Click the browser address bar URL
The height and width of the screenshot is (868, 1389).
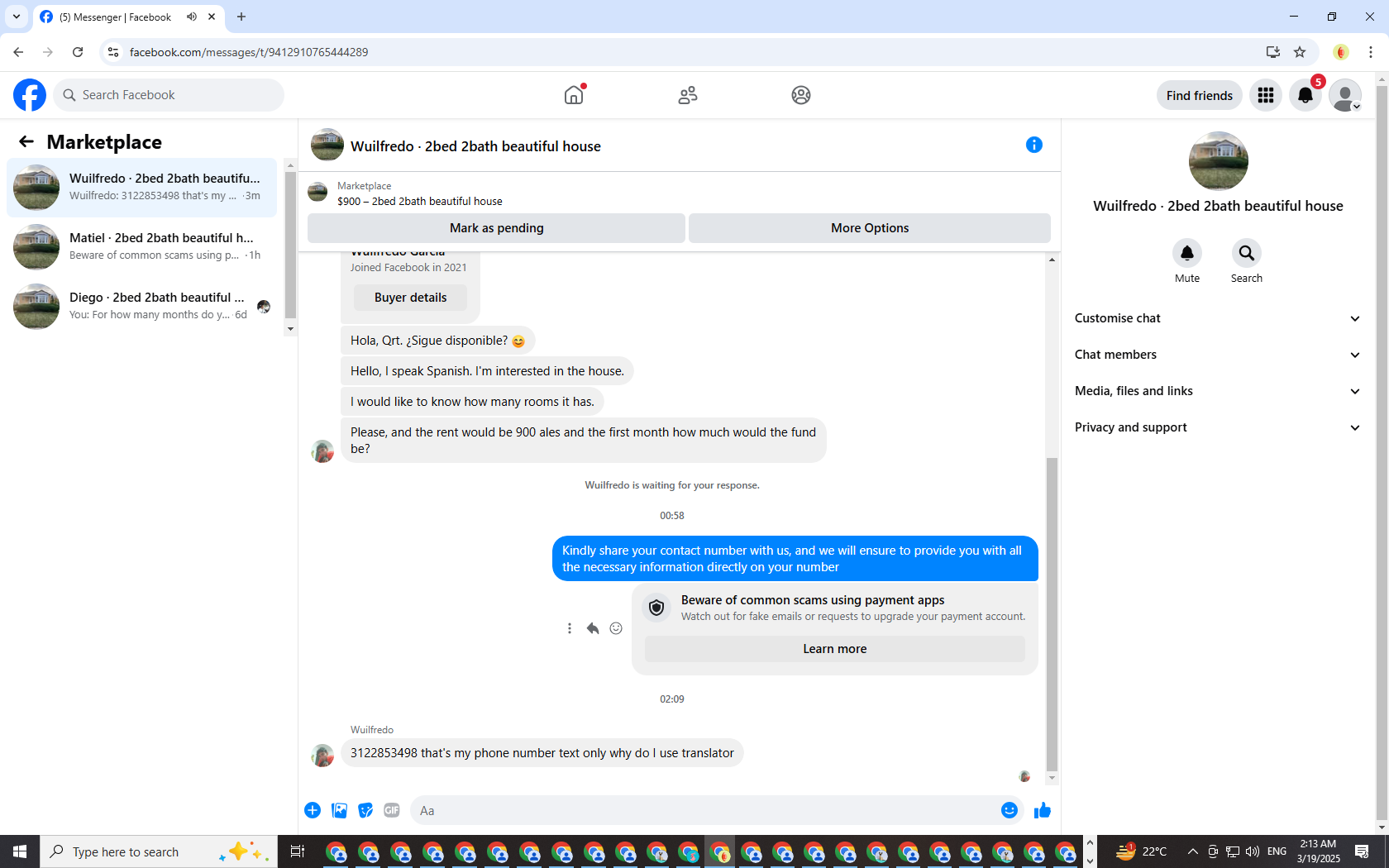[x=249, y=52]
